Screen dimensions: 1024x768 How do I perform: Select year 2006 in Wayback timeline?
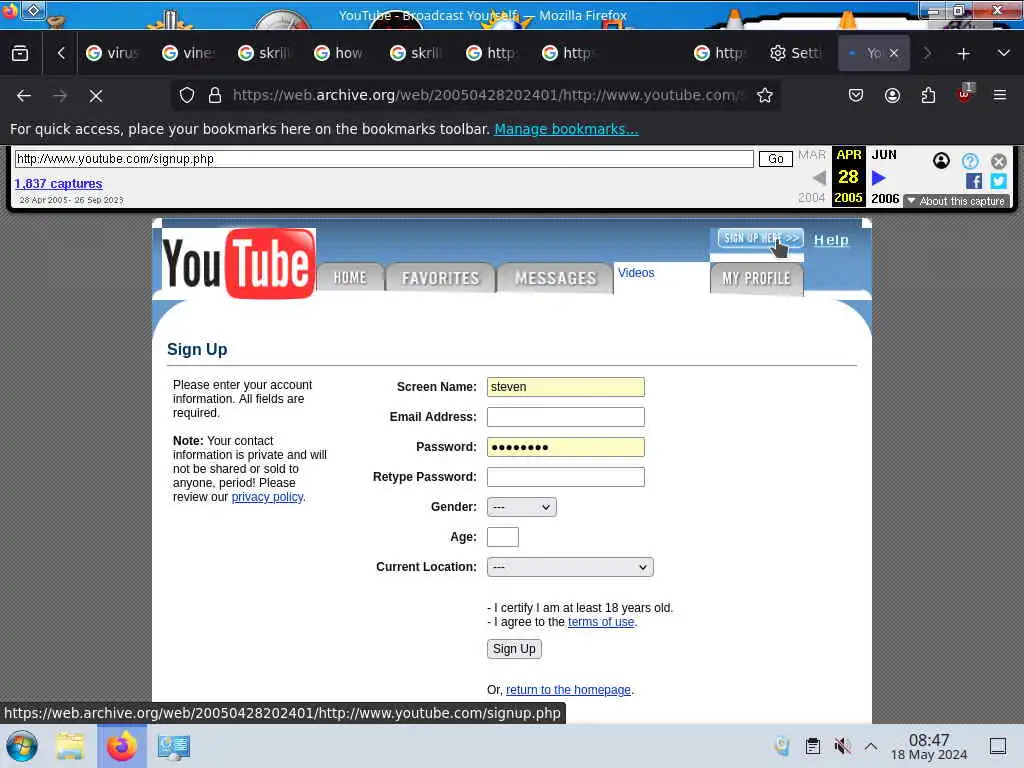click(885, 199)
